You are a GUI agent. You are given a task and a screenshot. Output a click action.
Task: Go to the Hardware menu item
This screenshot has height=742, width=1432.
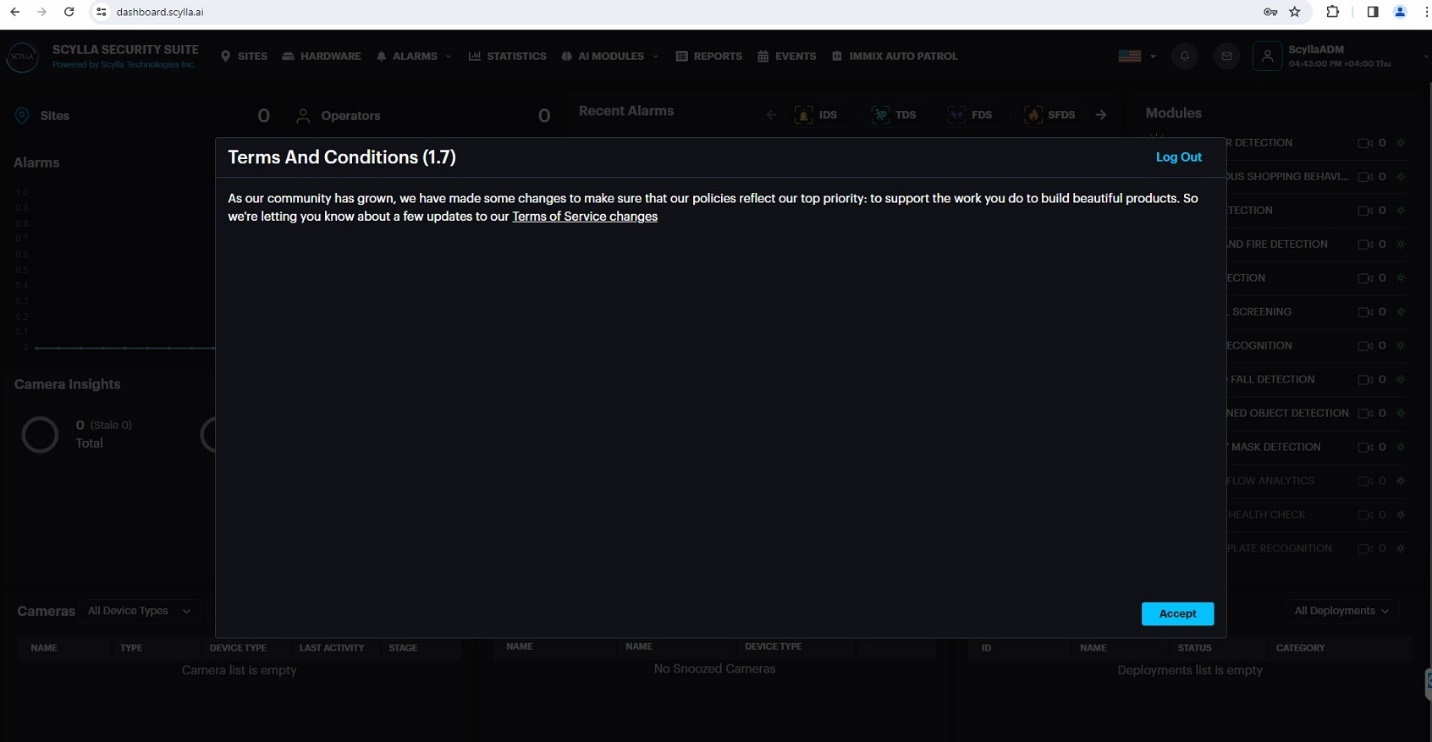click(x=322, y=57)
